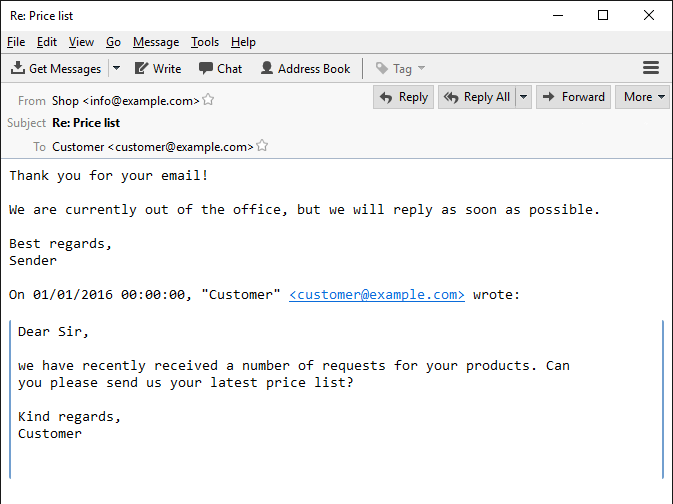Expand the Reply All dropdown arrow
673x504 pixels.
point(523,97)
